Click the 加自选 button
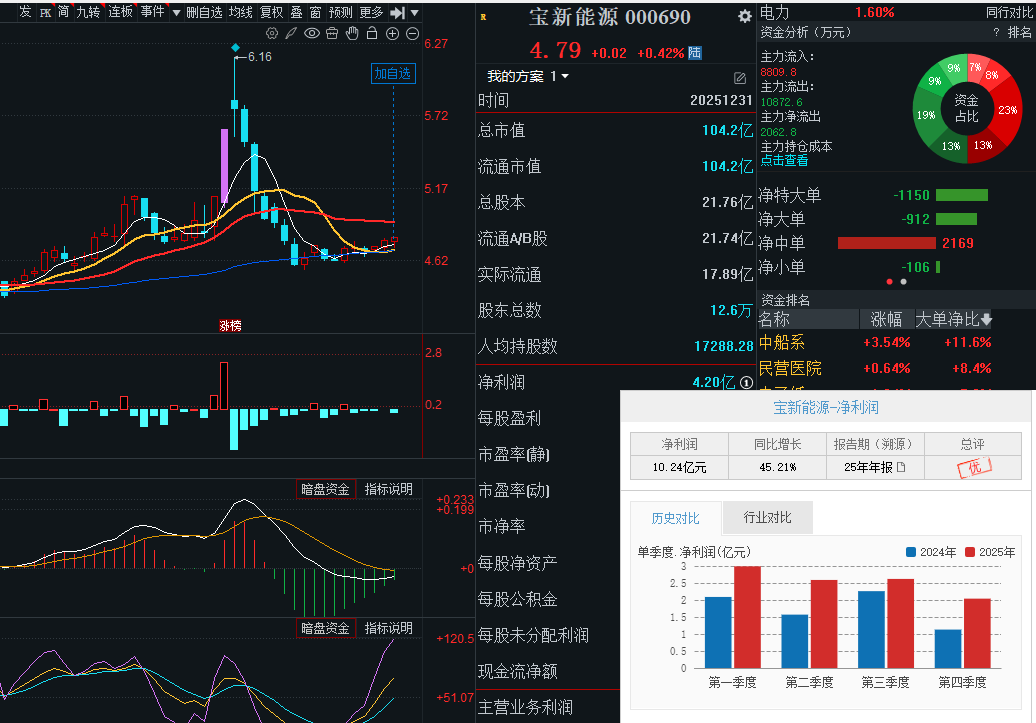Image resolution: width=1036 pixels, height=723 pixels. pos(393,73)
